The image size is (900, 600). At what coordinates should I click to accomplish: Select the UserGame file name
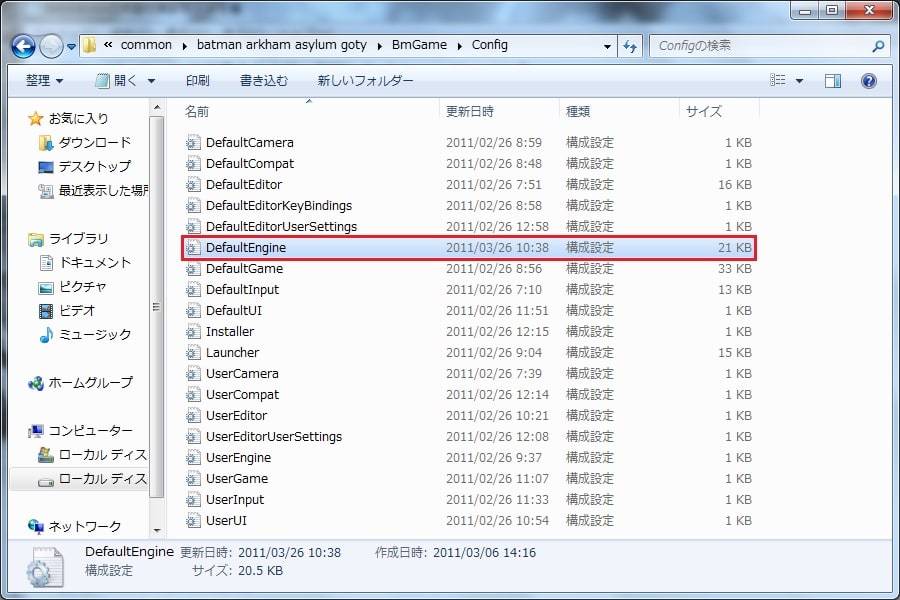click(237, 479)
